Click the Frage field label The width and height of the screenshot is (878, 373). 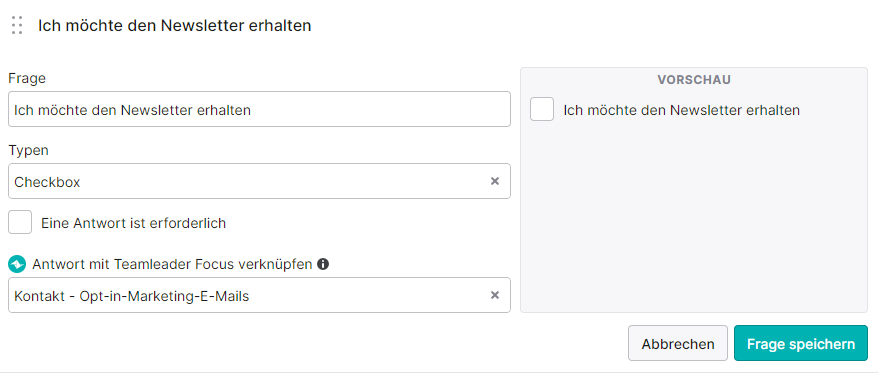pyautogui.click(x=27, y=79)
